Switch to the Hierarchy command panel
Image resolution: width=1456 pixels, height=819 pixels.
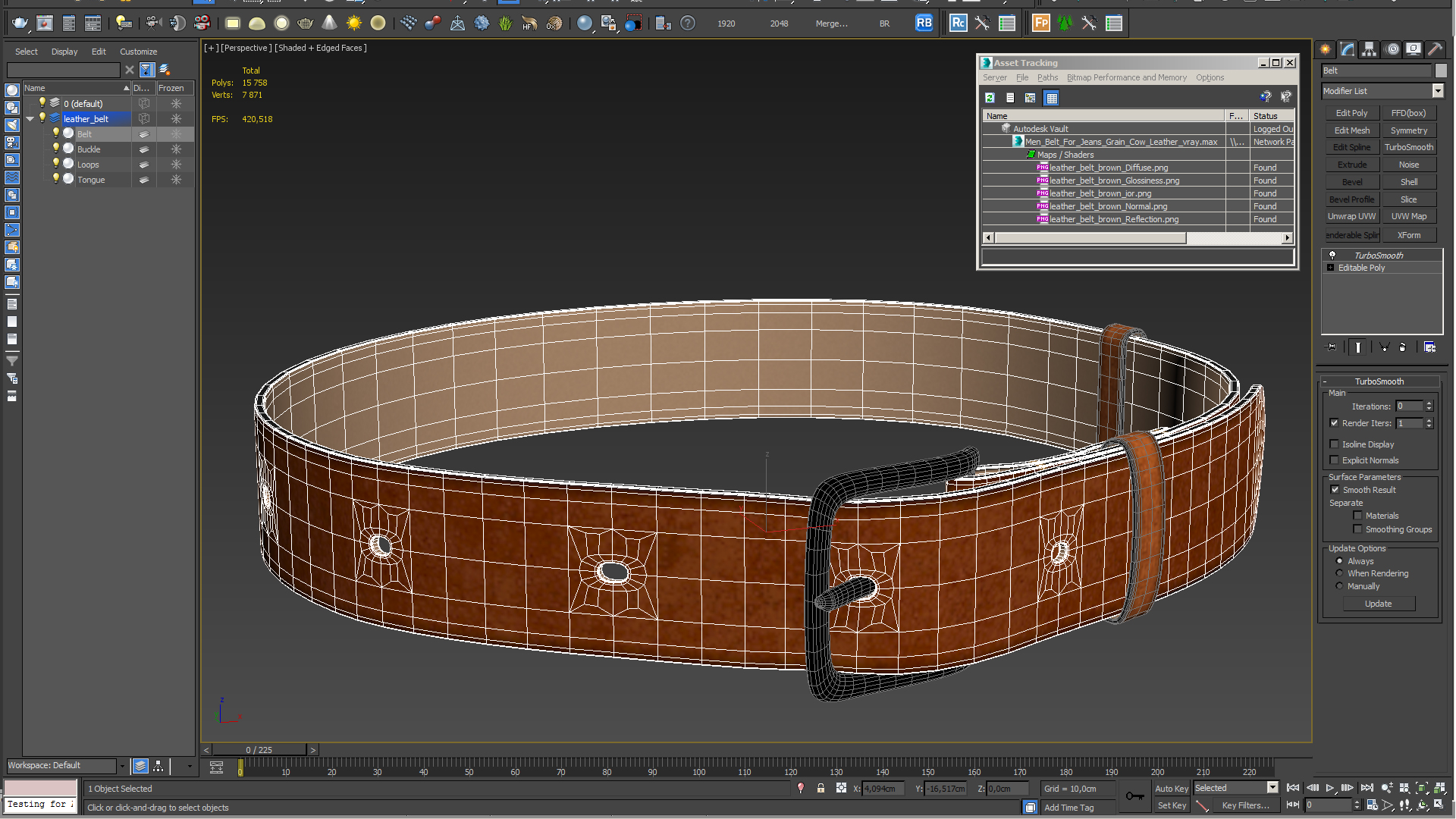pos(1370,49)
